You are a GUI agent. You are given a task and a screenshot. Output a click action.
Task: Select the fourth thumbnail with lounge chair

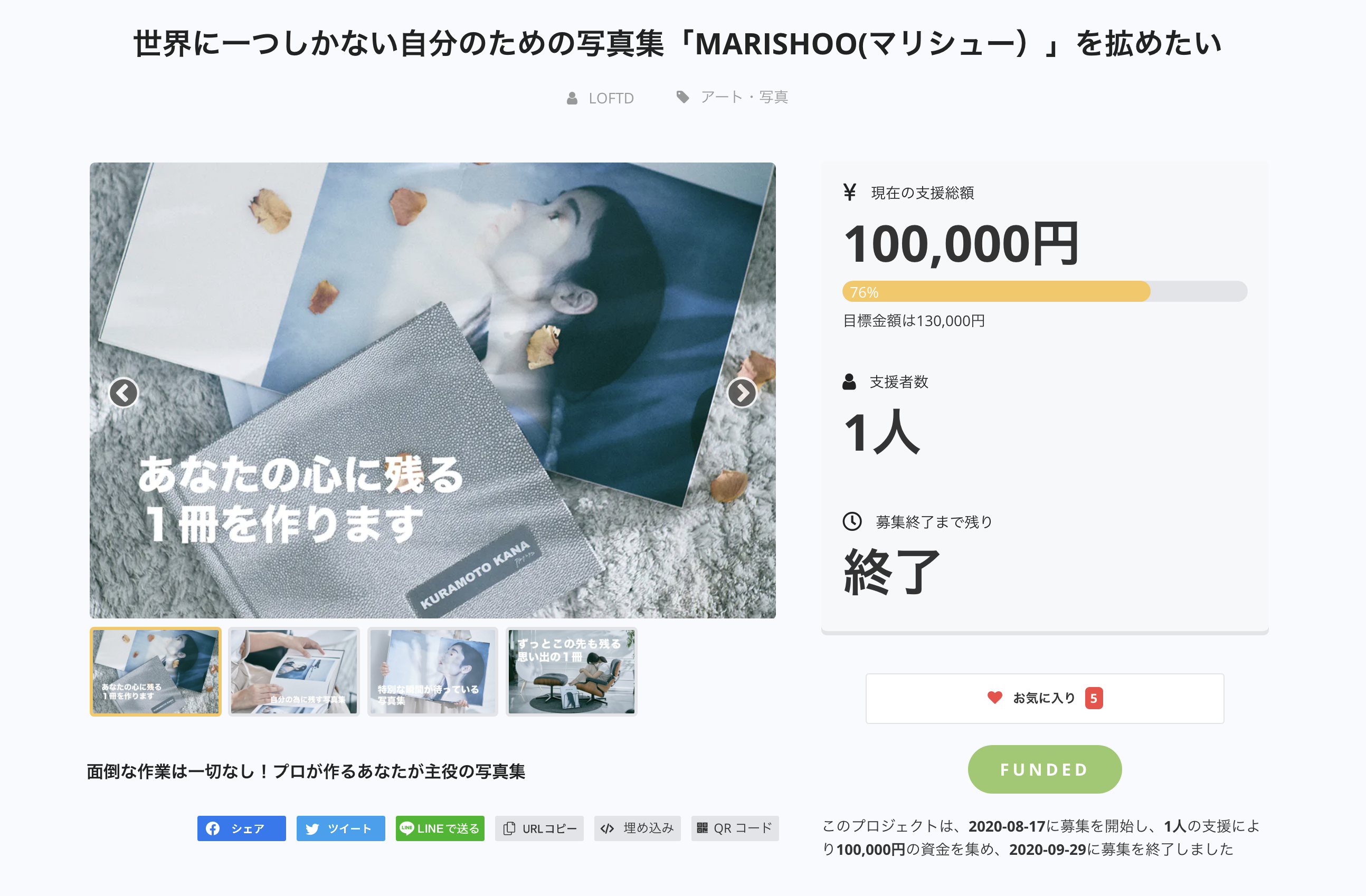pos(572,672)
